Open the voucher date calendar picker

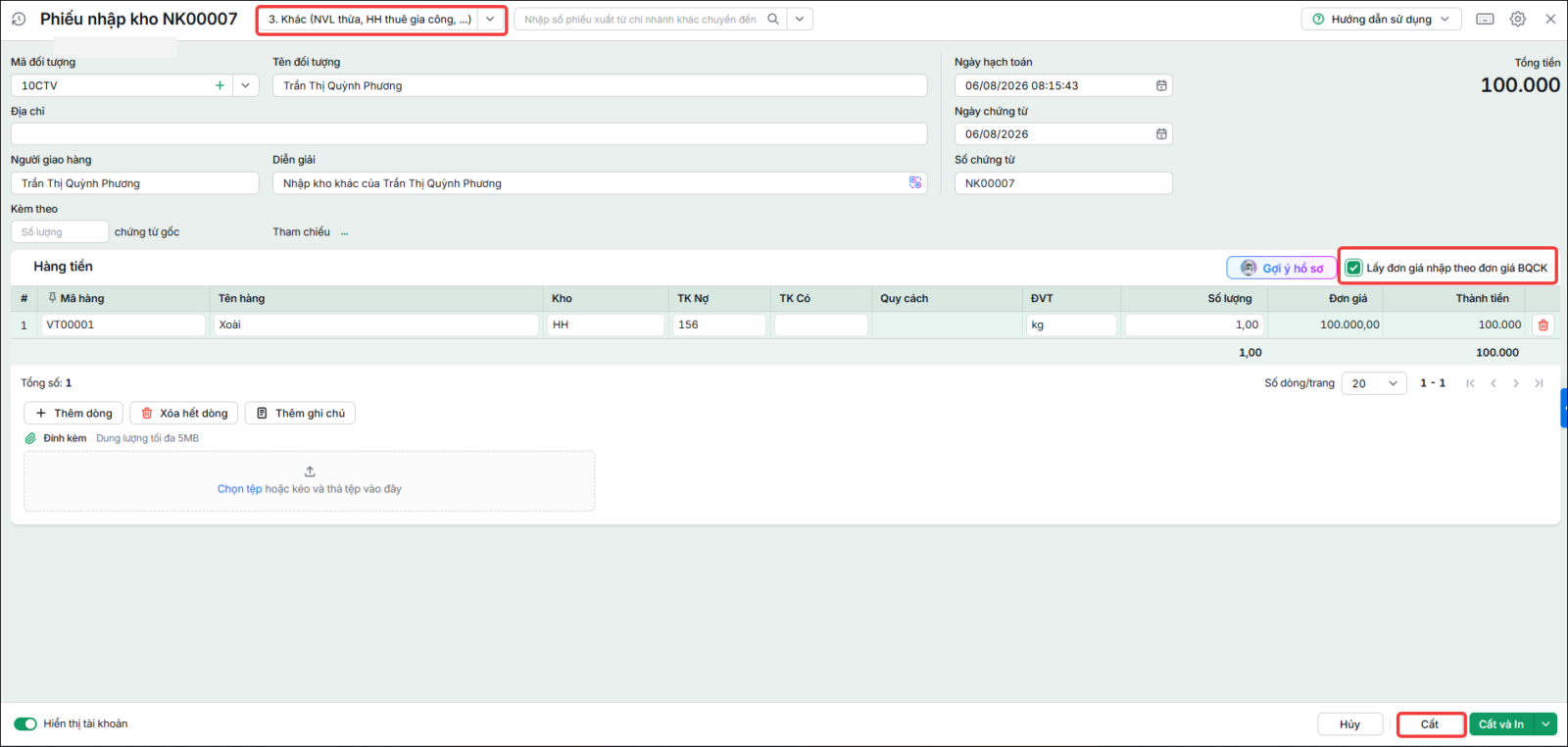(x=1161, y=134)
